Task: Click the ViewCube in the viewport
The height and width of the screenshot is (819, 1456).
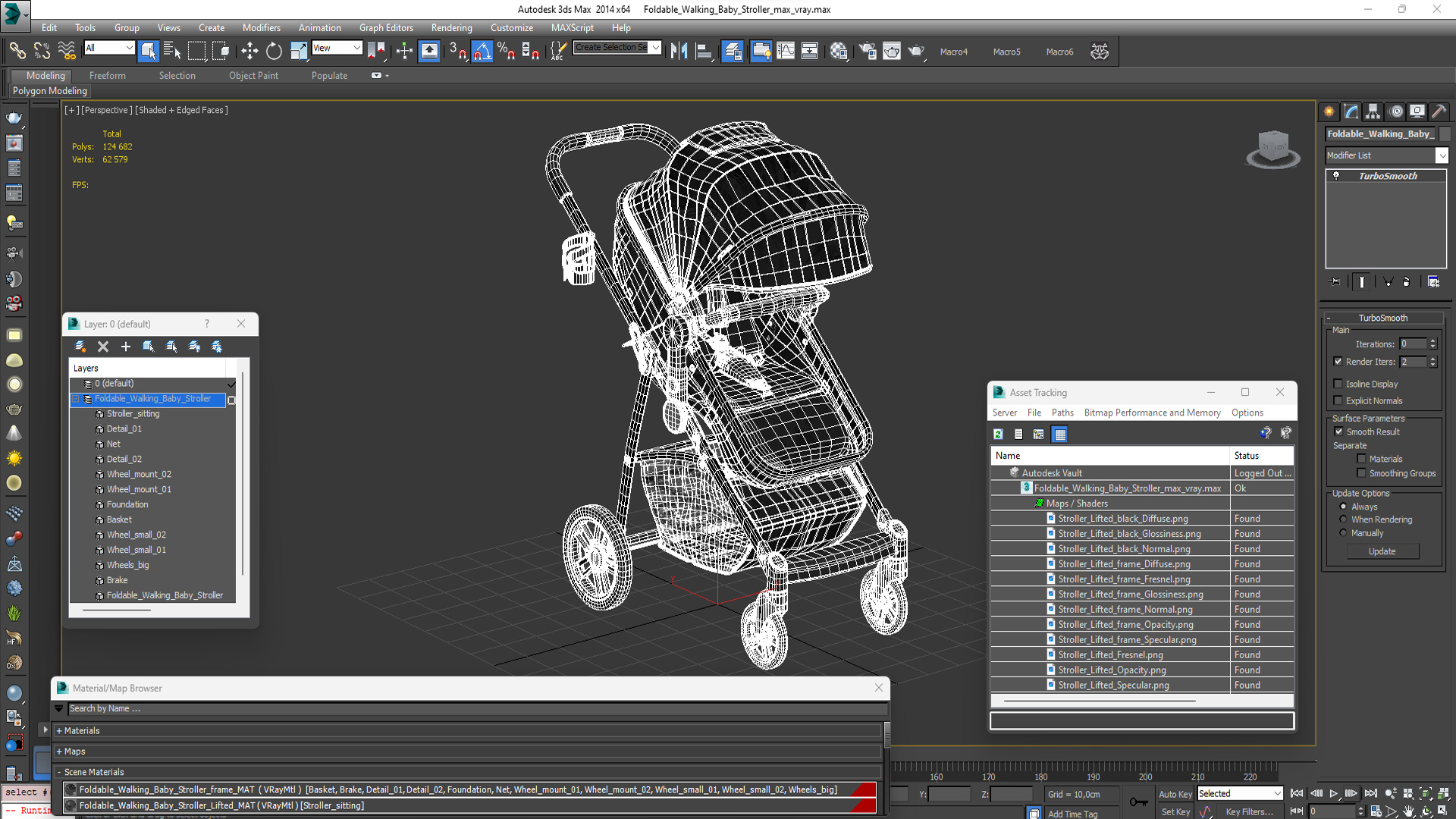Action: click(x=1273, y=148)
